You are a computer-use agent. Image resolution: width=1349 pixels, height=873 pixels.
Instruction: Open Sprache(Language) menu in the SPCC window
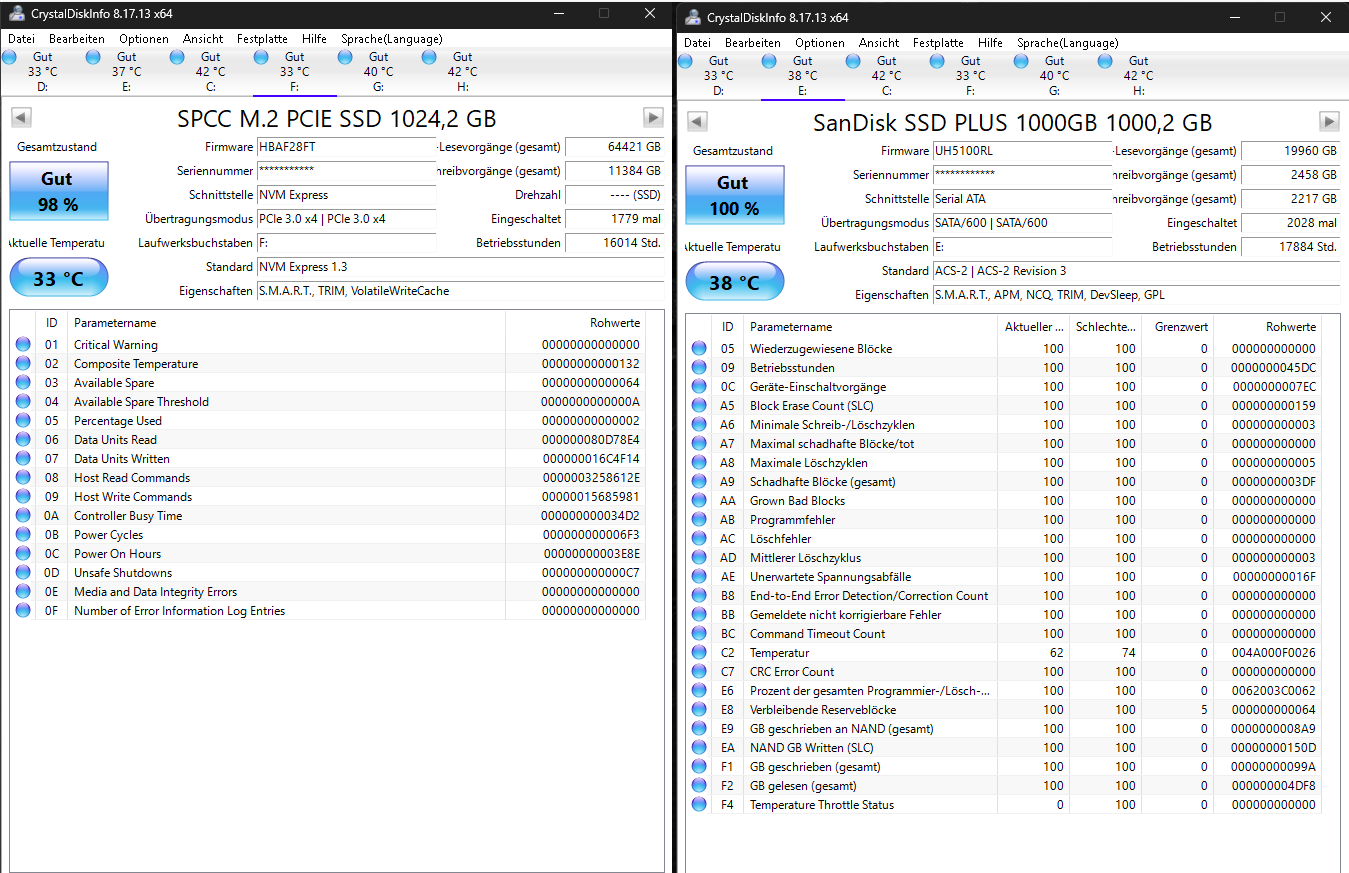[392, 39]
